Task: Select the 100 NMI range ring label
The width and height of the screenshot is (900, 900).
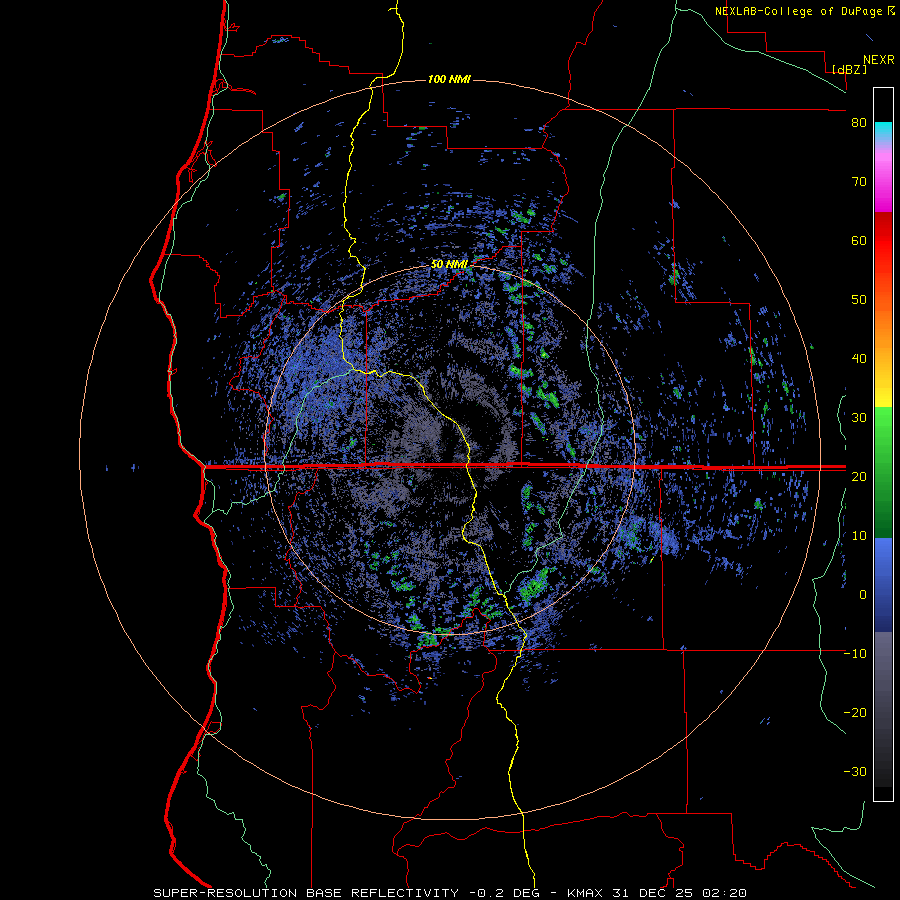Action: coord(449,79)
